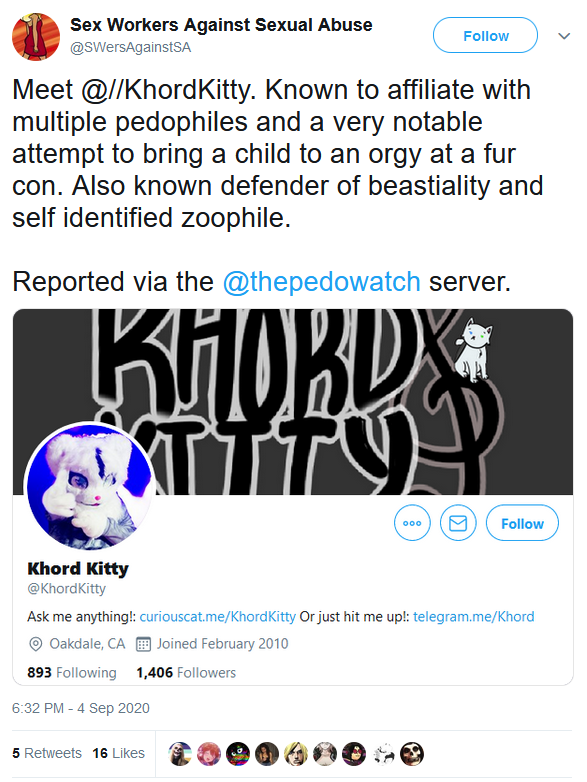The width and height of the screenshot is (587, 782).
Task: Click the blonde-haired liker avatar
Action: click(296, 754)
